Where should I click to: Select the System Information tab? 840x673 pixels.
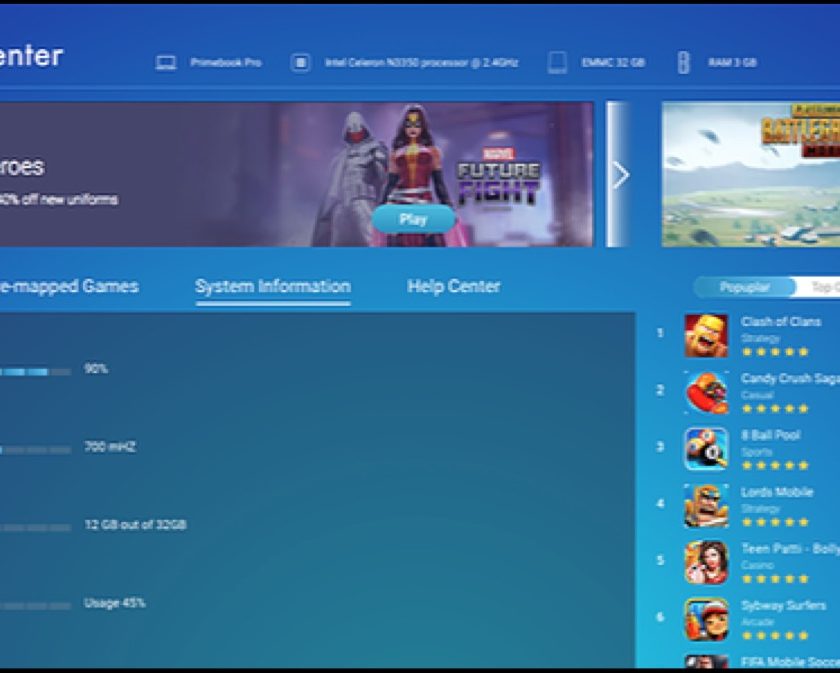tap(272, 287)
